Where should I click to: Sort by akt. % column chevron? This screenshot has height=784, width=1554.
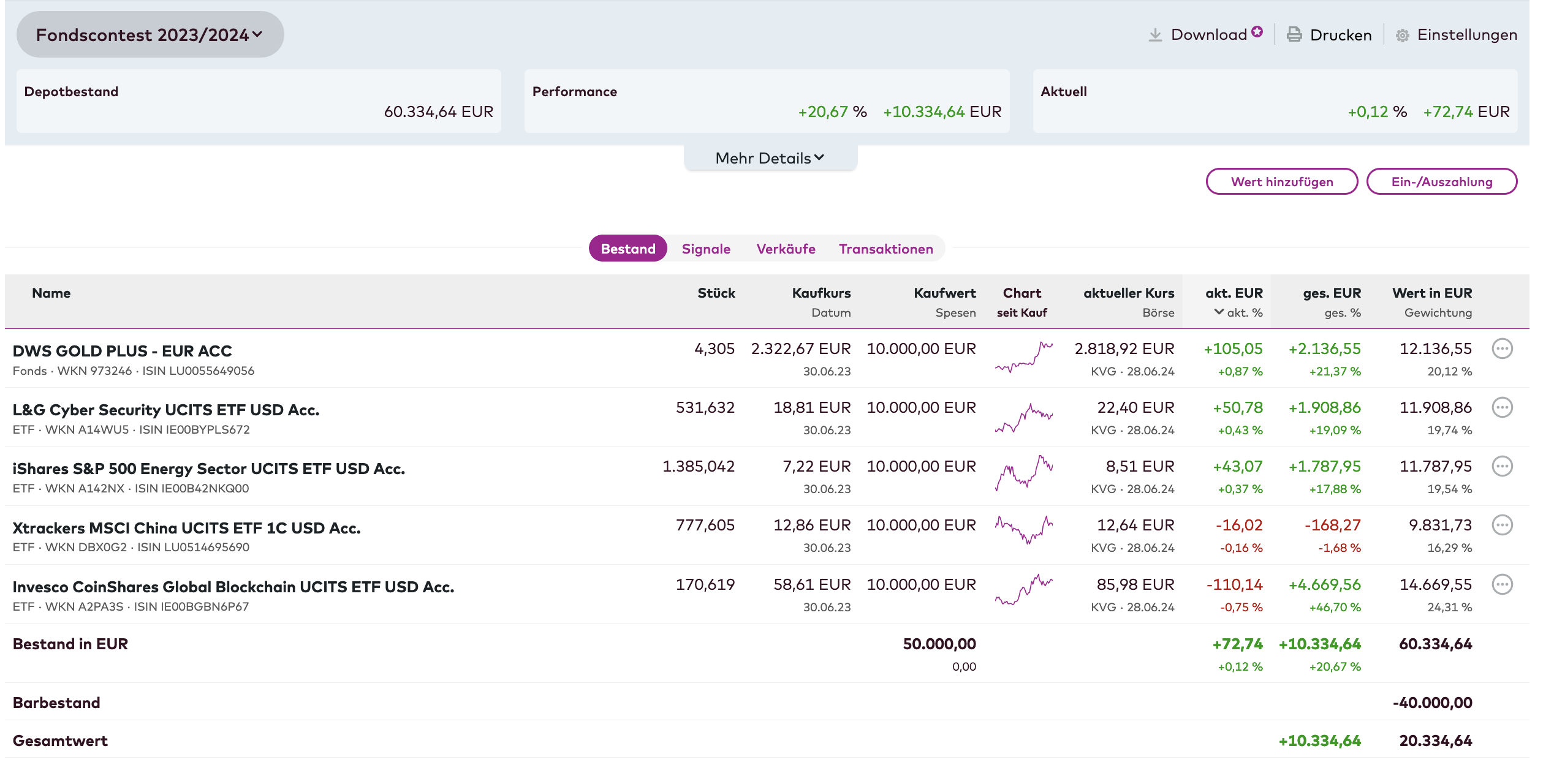coord(1219,312)
